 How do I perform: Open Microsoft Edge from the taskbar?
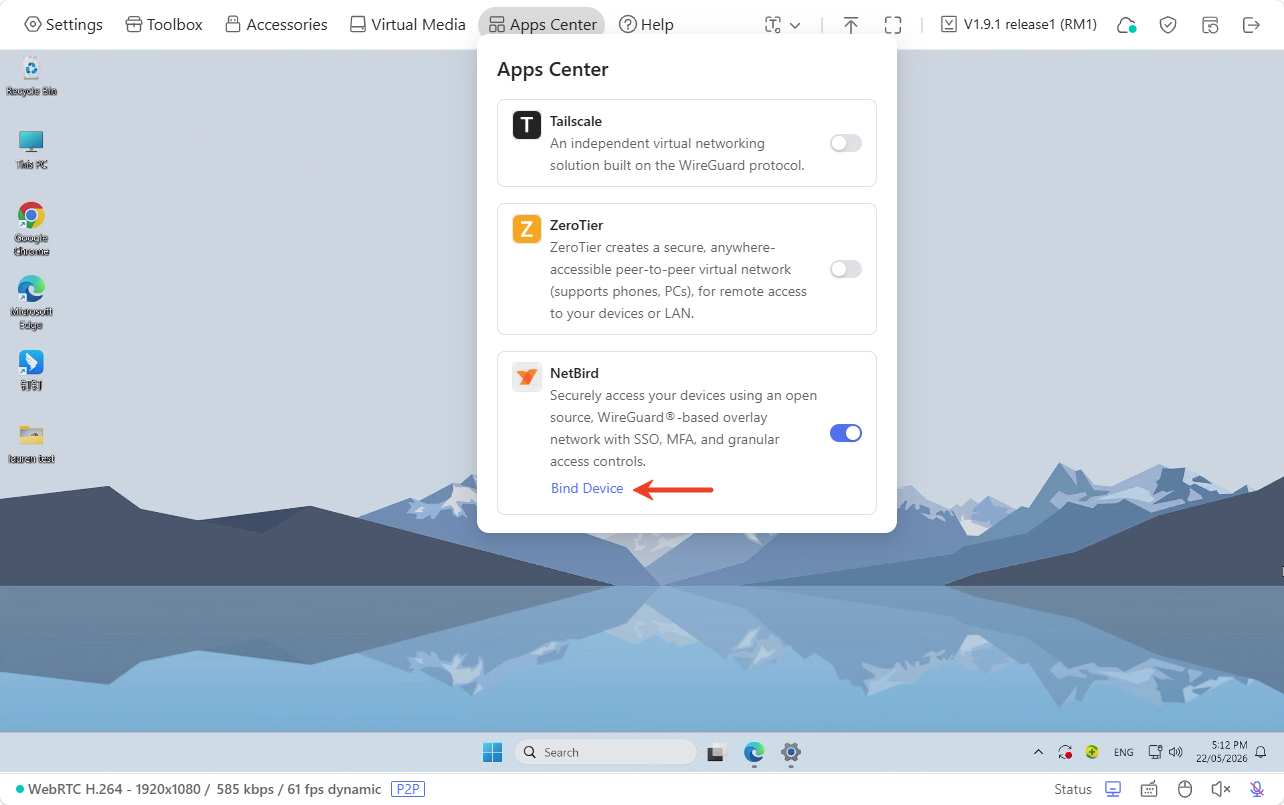(754, 752)
